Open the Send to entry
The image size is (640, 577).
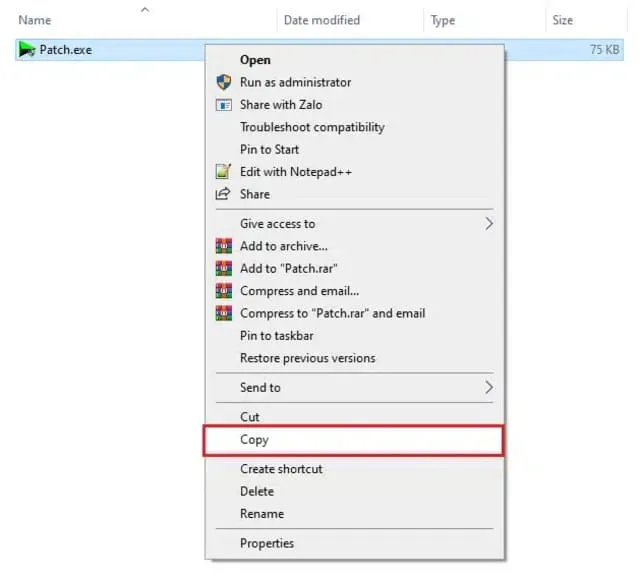(354, 387)
